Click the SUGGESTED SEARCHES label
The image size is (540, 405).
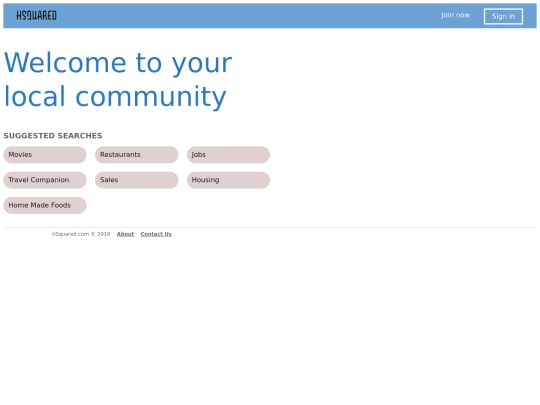coord(53,136)
